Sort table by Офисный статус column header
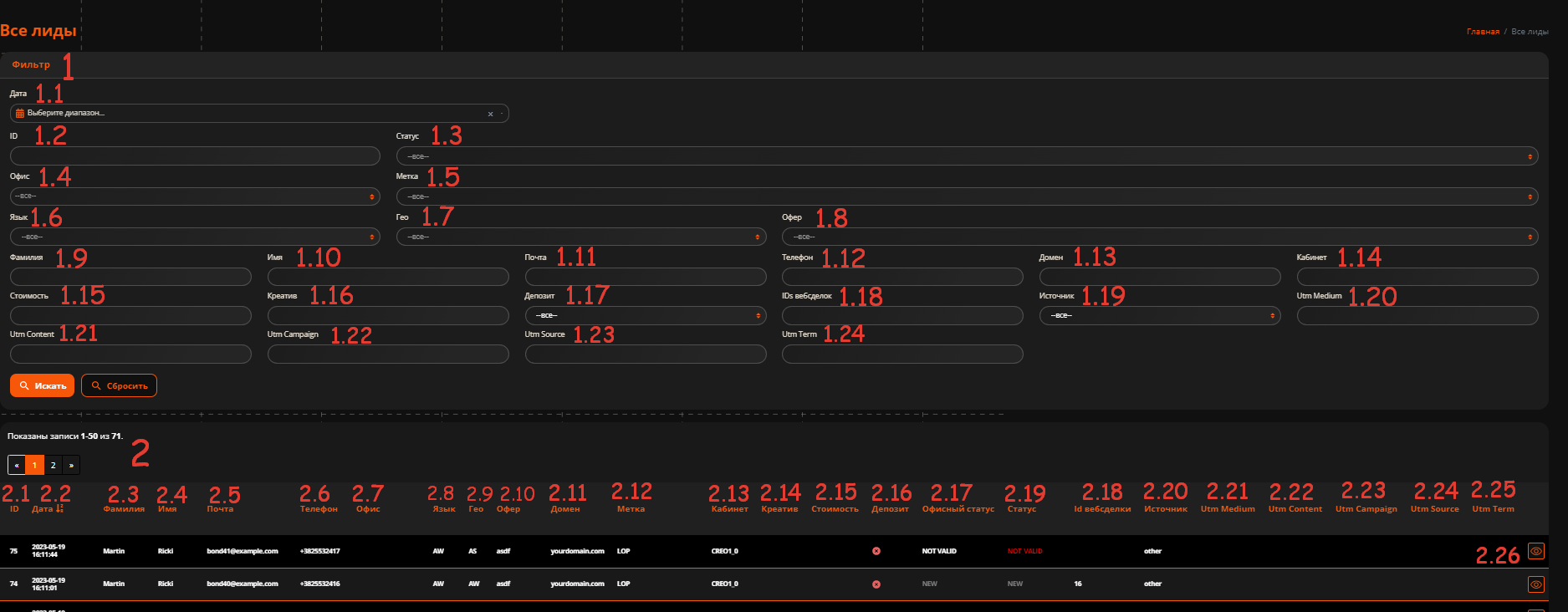The image size is (1568, 612). [x=958, y=509]
